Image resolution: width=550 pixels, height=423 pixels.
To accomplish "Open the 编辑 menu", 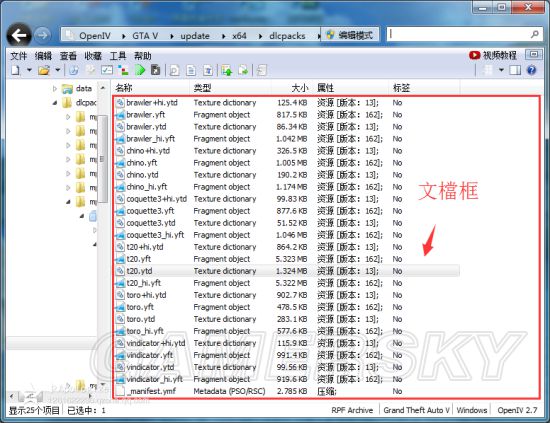I will pos(43,55).
